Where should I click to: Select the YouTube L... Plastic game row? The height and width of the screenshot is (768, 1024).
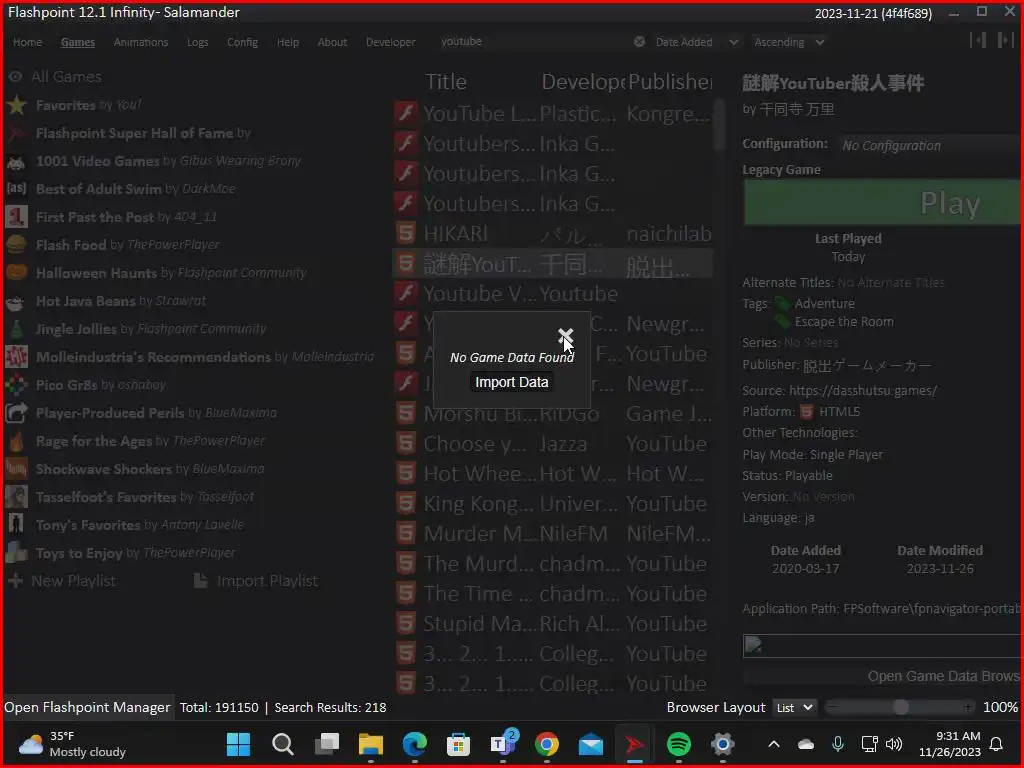click(552, 114)
